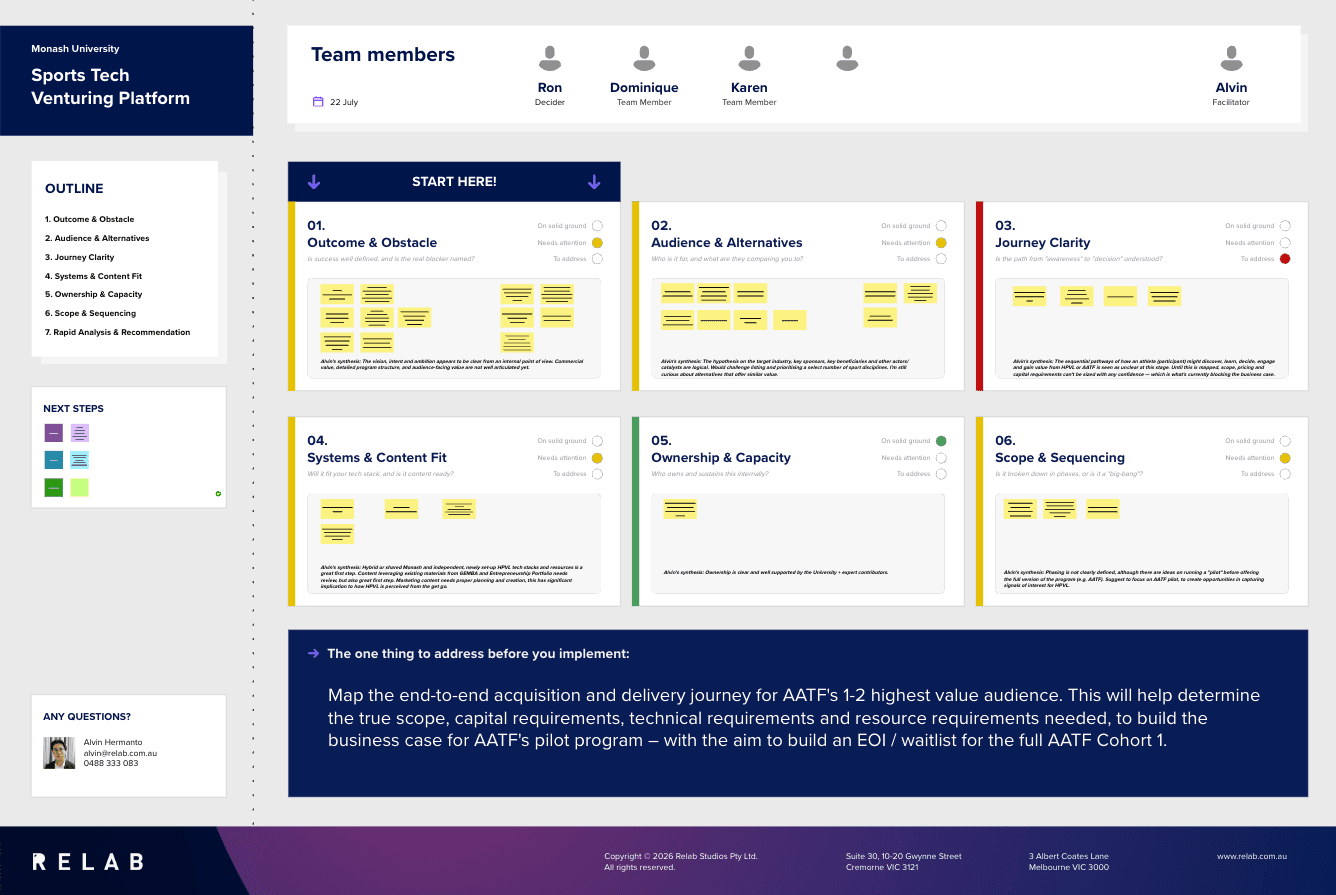Image resolution: width=1336 pixels, height=895 pixels.
Task: Select 'On solid ground' for Scope & Sequencing
Action: [1285, 441]
